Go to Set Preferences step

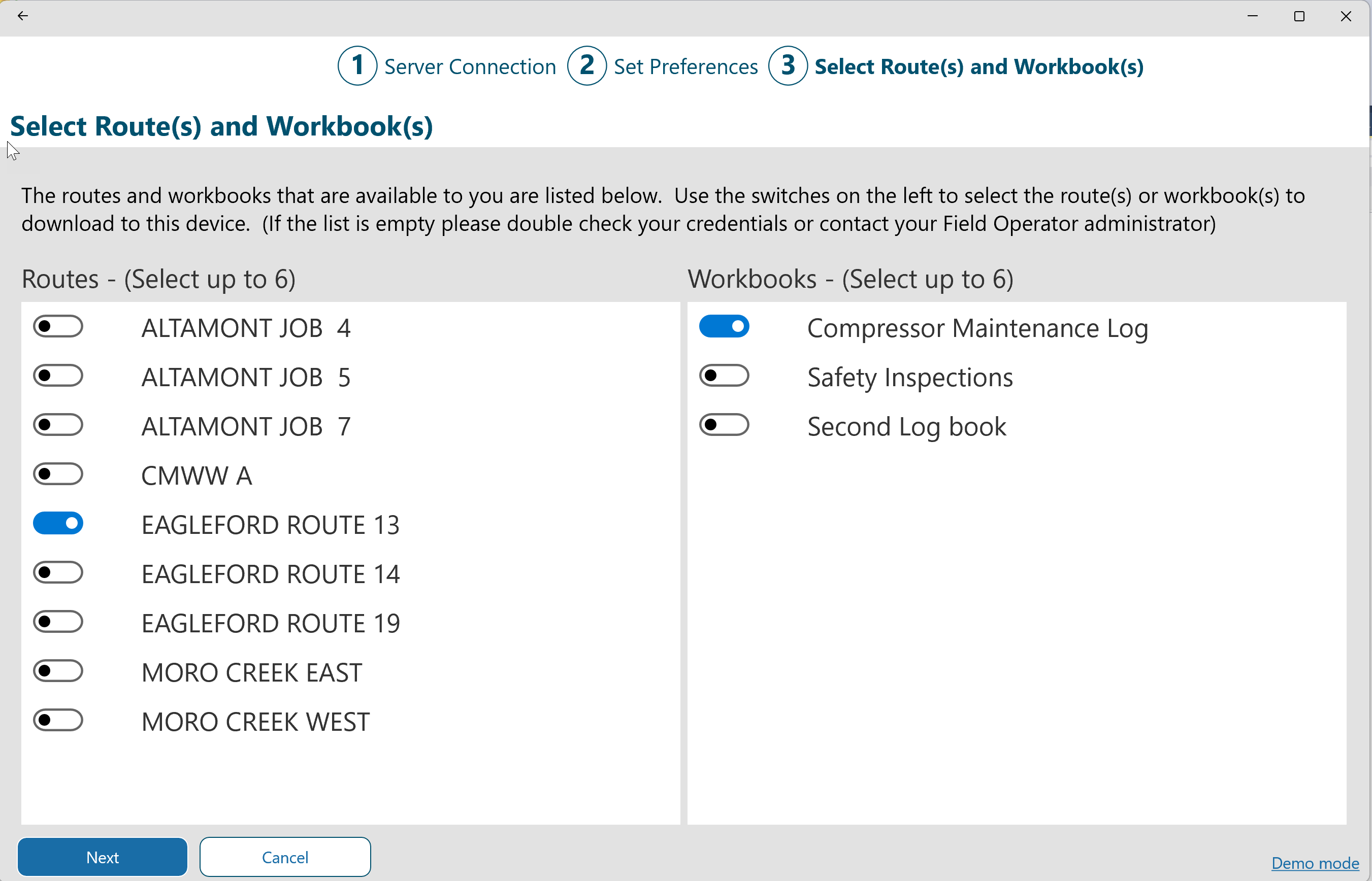coord(685,67)
